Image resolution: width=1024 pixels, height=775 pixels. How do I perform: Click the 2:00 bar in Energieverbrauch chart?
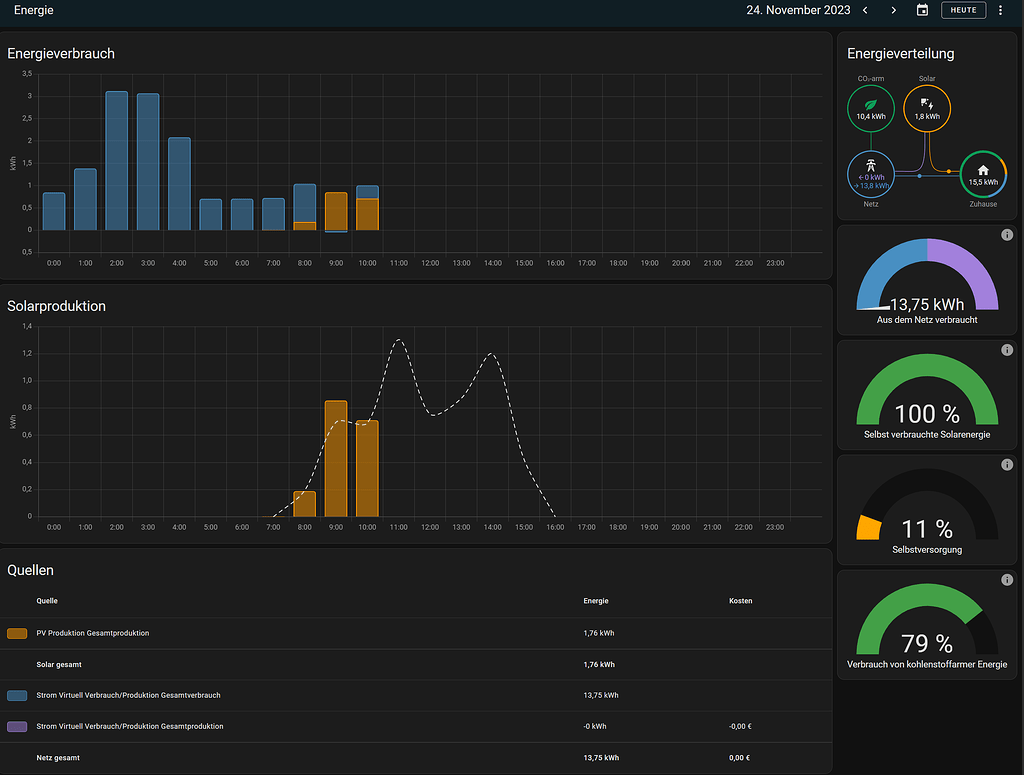tap(117, 160)
